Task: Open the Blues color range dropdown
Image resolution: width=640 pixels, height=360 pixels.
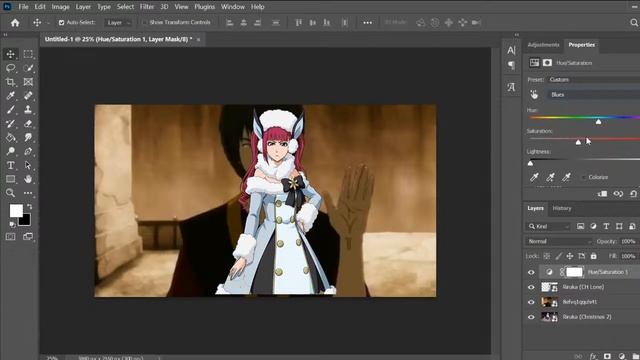Action: (x=594, y=95)
